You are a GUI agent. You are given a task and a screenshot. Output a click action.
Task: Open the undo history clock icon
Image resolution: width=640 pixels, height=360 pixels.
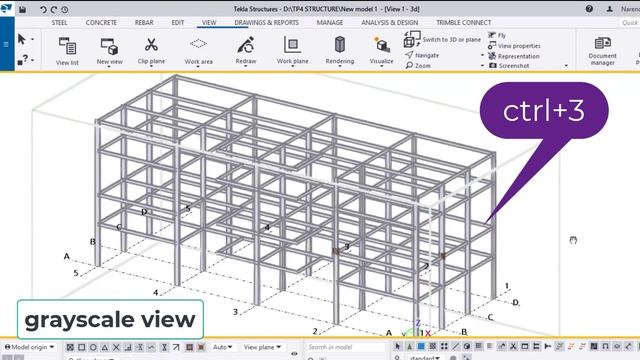pos(64,9)
